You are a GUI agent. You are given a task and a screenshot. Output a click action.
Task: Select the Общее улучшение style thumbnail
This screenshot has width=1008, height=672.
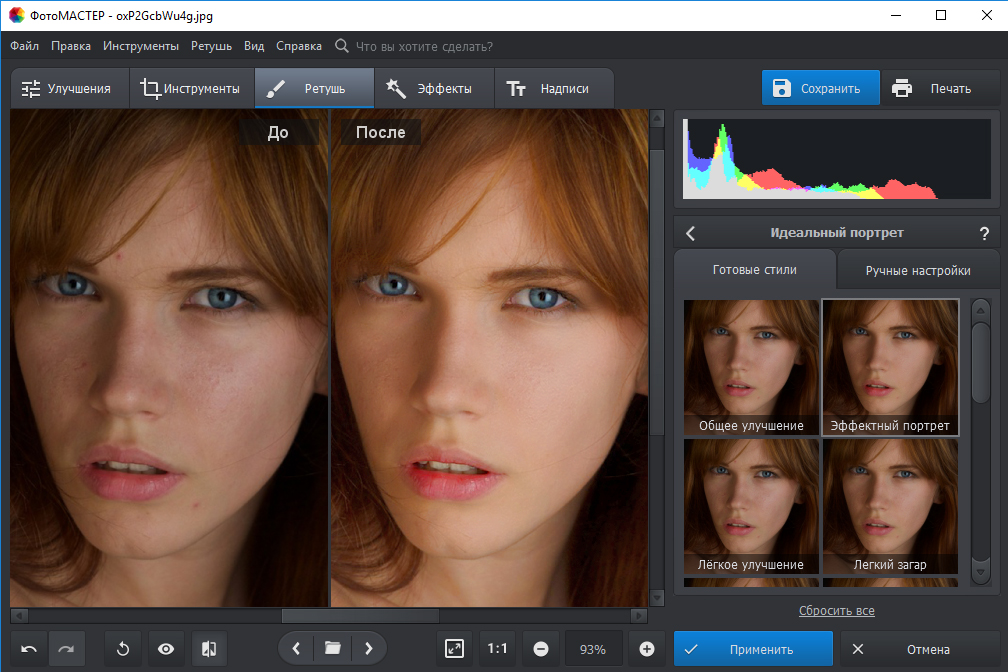(751, 367)
